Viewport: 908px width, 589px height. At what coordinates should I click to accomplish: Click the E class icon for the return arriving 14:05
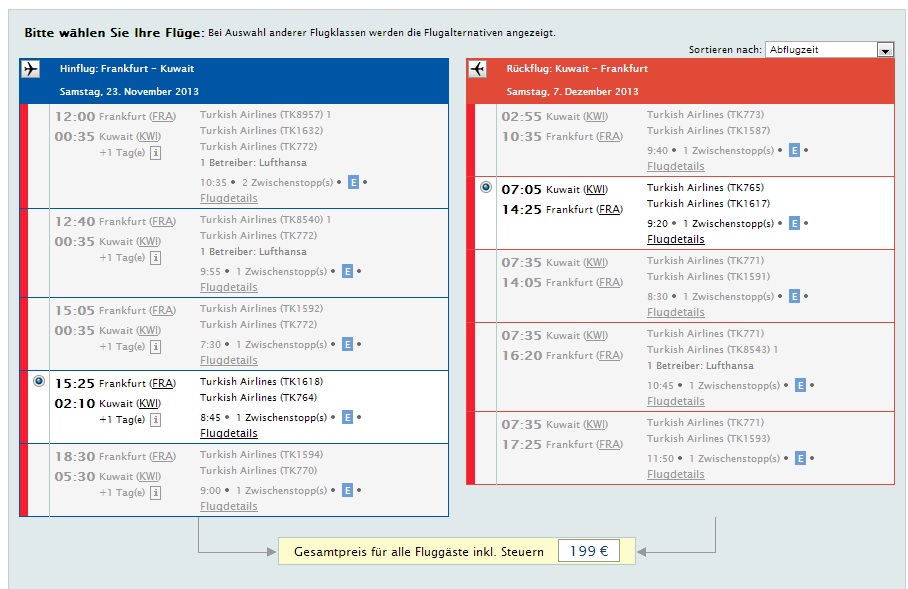(794, 297)
